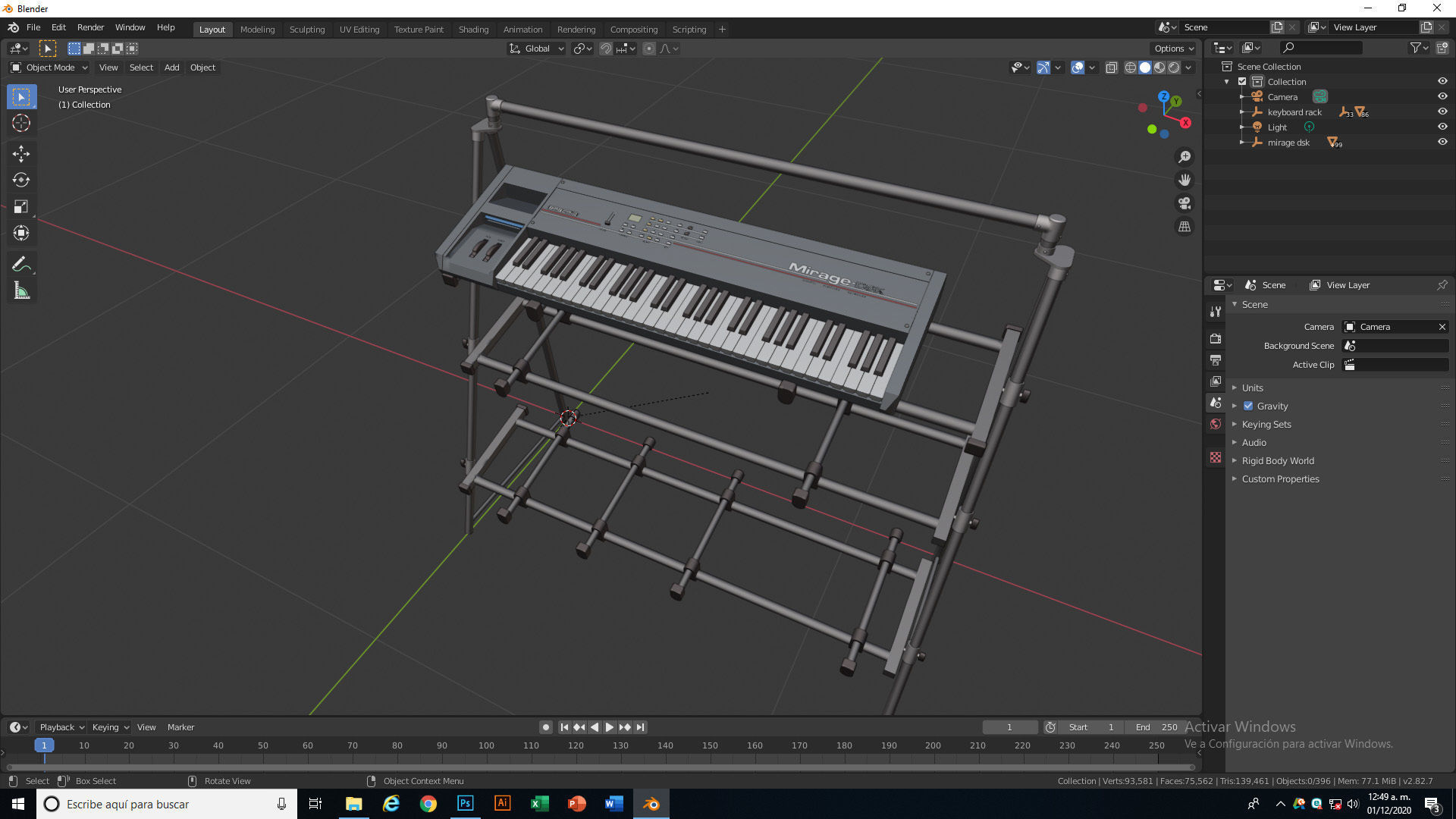Select the Cursor tool in toolbar

pyautogui.click(x=21, y=123)
